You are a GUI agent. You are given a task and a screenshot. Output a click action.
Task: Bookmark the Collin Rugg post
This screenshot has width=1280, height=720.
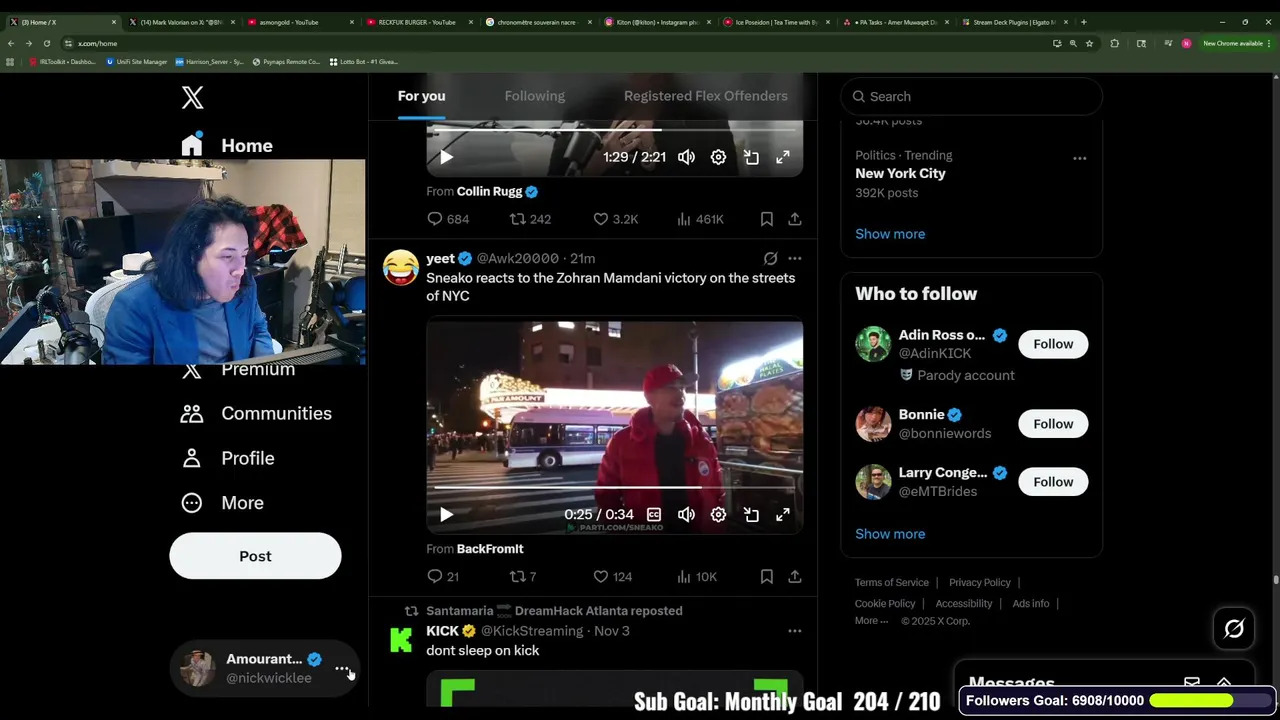pos(766,219)
